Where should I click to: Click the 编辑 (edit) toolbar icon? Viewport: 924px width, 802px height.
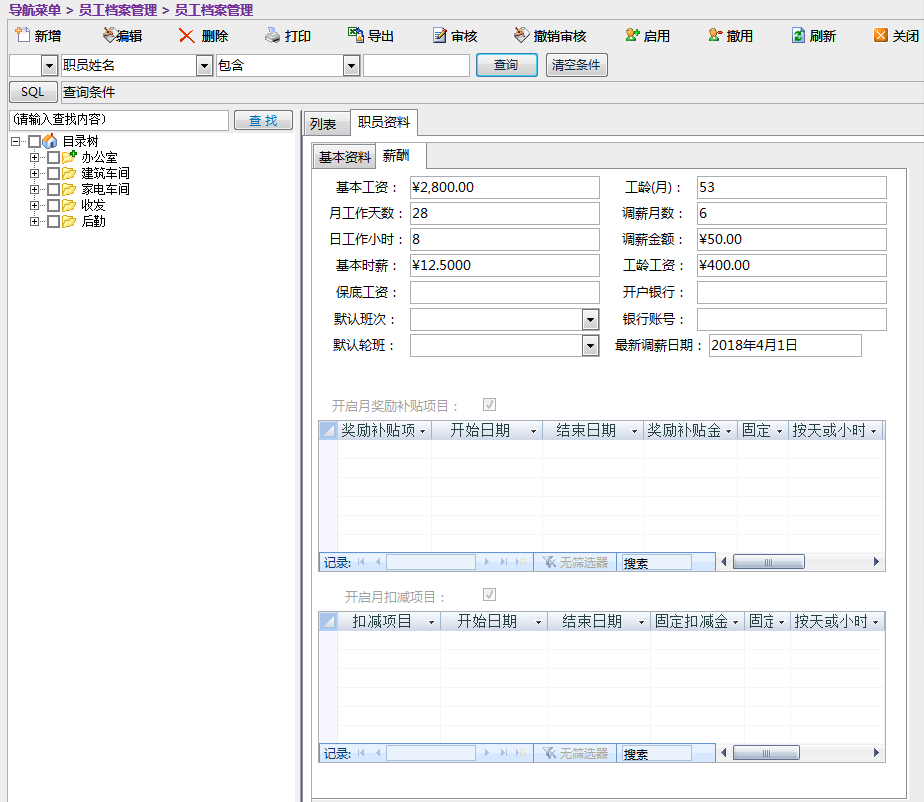click(x=109, y=35)
